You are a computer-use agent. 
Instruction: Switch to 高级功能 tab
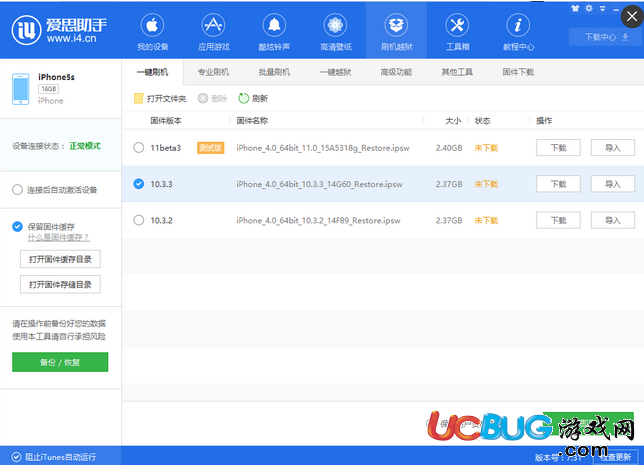(x=396, y=72)
